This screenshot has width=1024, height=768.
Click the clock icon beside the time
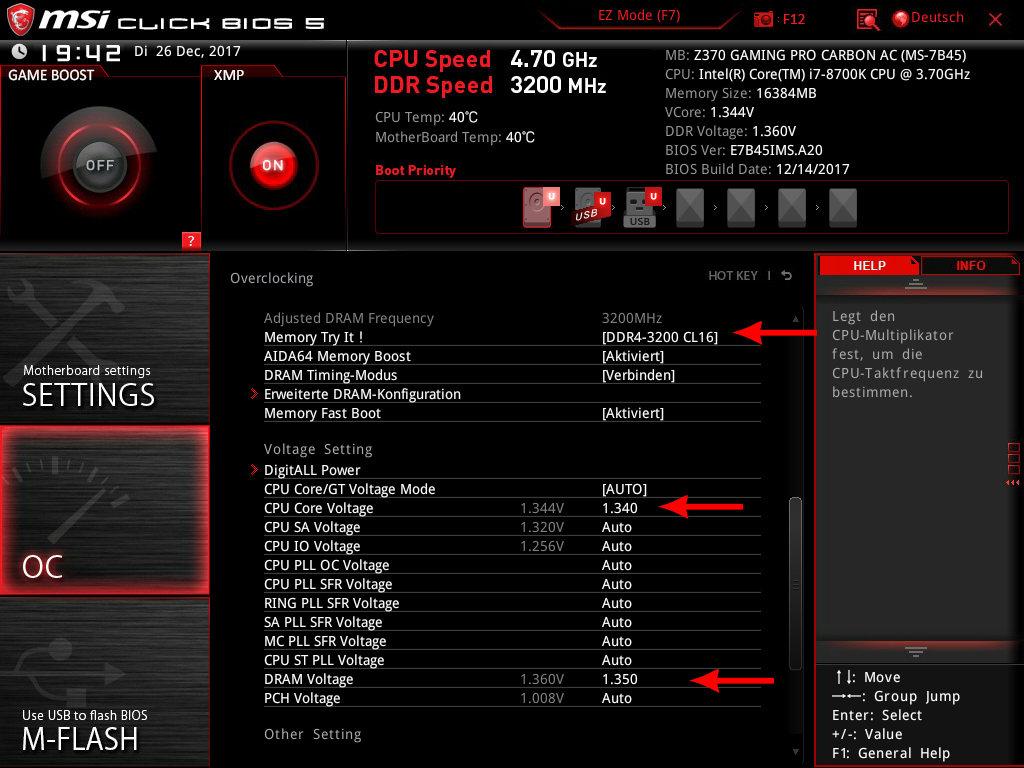click(20, 51)
